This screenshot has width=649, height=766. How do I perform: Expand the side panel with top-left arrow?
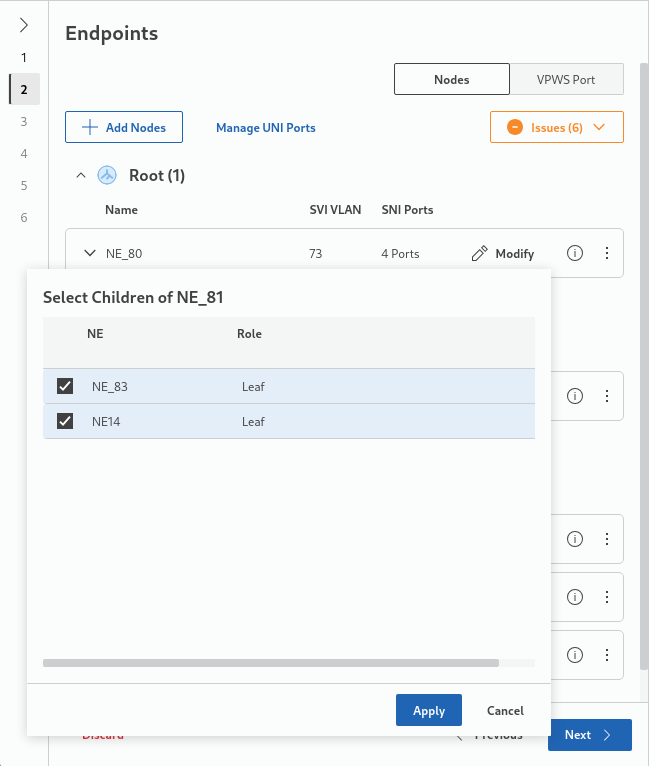24,25
